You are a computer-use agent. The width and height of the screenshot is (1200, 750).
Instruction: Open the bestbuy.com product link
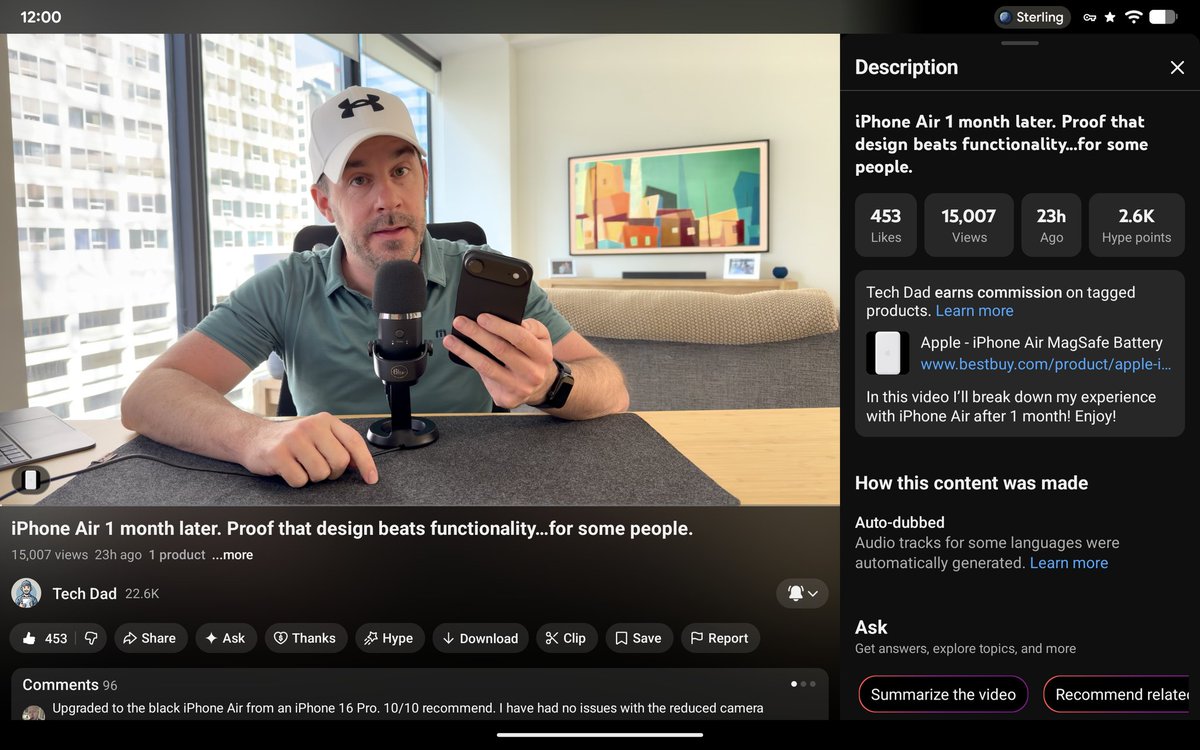[1046, 364]
